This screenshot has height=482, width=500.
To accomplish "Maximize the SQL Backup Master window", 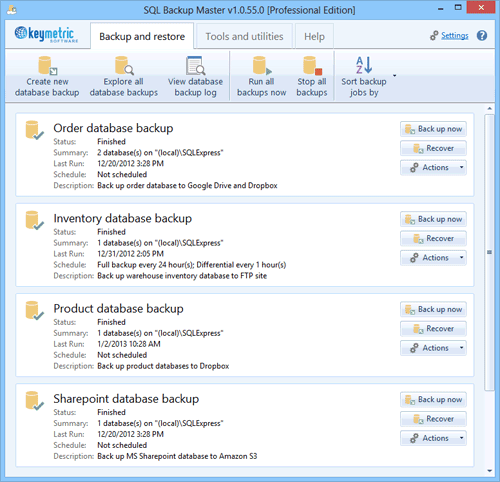I will point(458,7).
